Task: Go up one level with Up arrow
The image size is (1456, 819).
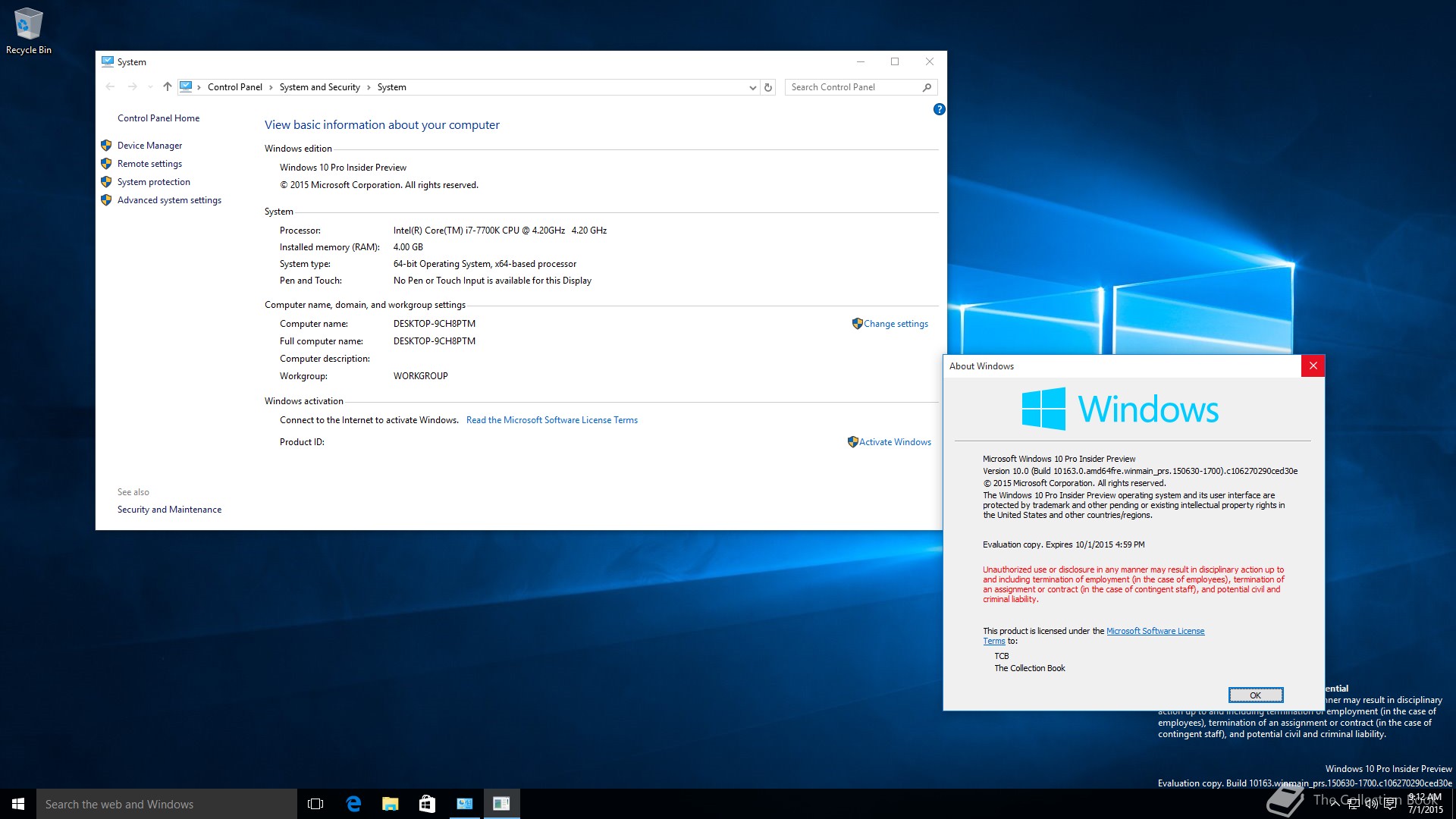Action: [x=168, y=87]
